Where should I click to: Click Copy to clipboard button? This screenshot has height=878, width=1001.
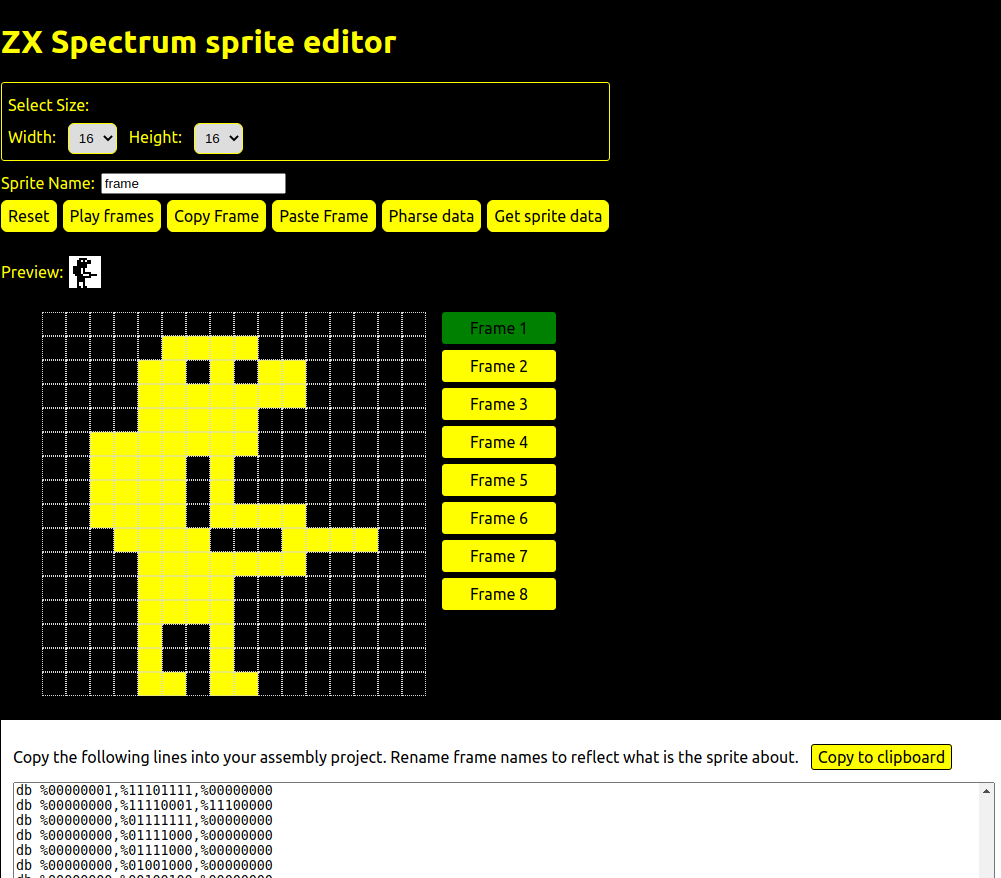pyautogui.click(x=881, y=757)
